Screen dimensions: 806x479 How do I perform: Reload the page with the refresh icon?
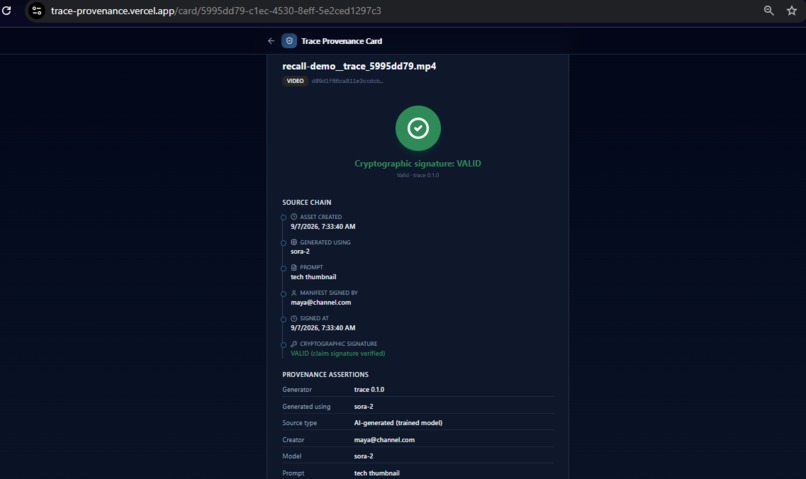pos(6,10)
